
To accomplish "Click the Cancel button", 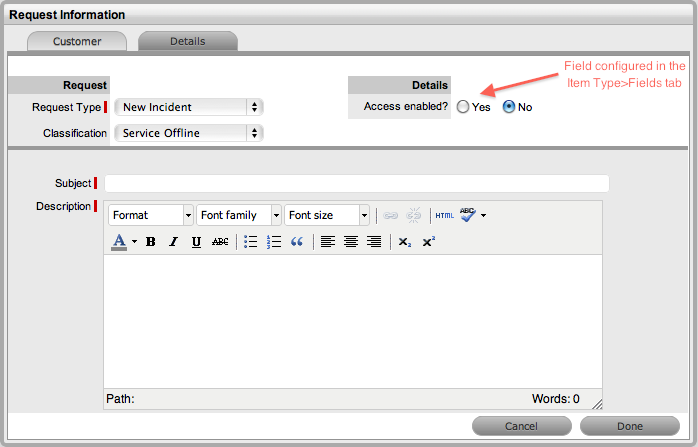I will pos(522,426).
